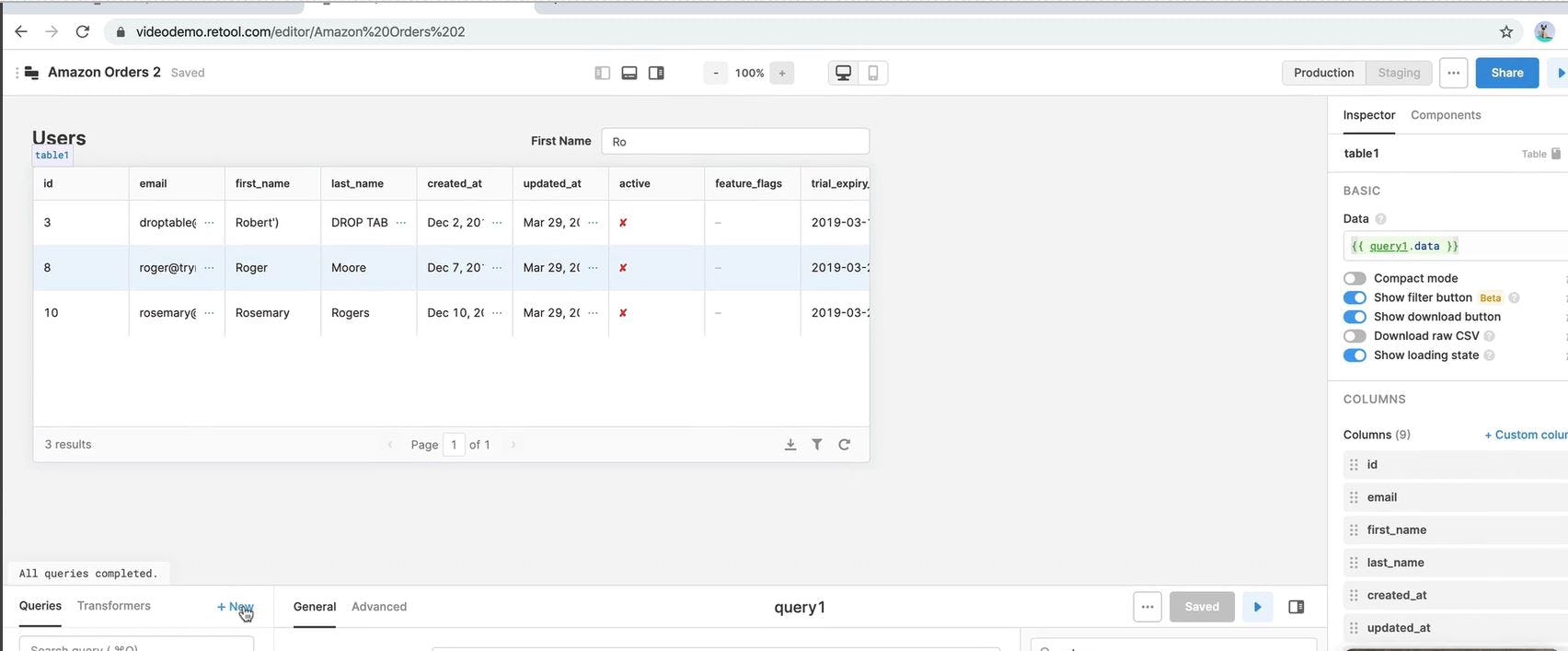The width and height of the screenshot is (1568, 651).
Task: Sort by the first_name column header
Action: [x=272, y=183]
